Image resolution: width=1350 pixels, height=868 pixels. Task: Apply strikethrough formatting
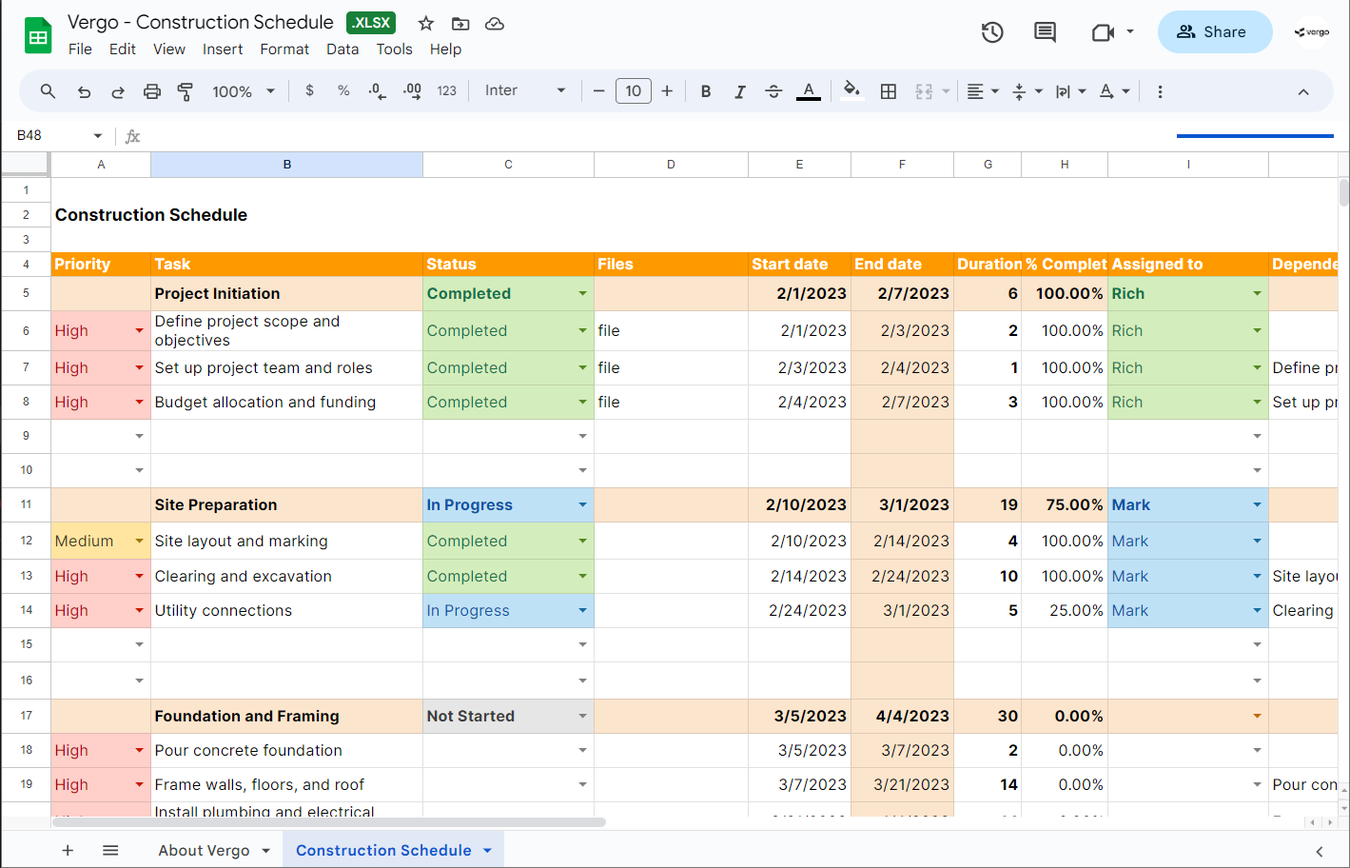773,91
